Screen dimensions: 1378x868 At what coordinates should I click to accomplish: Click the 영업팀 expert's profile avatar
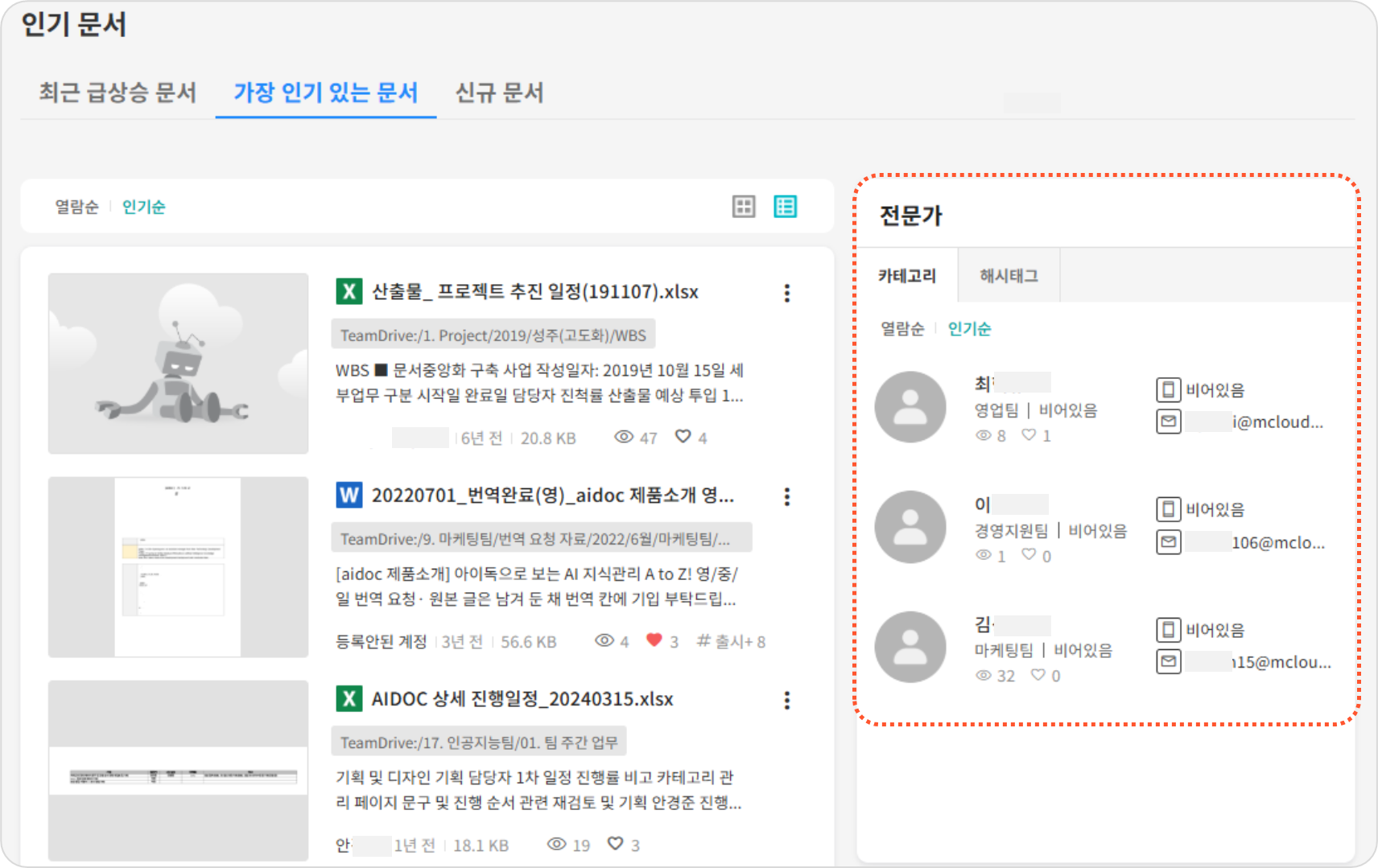pos(910,407)
